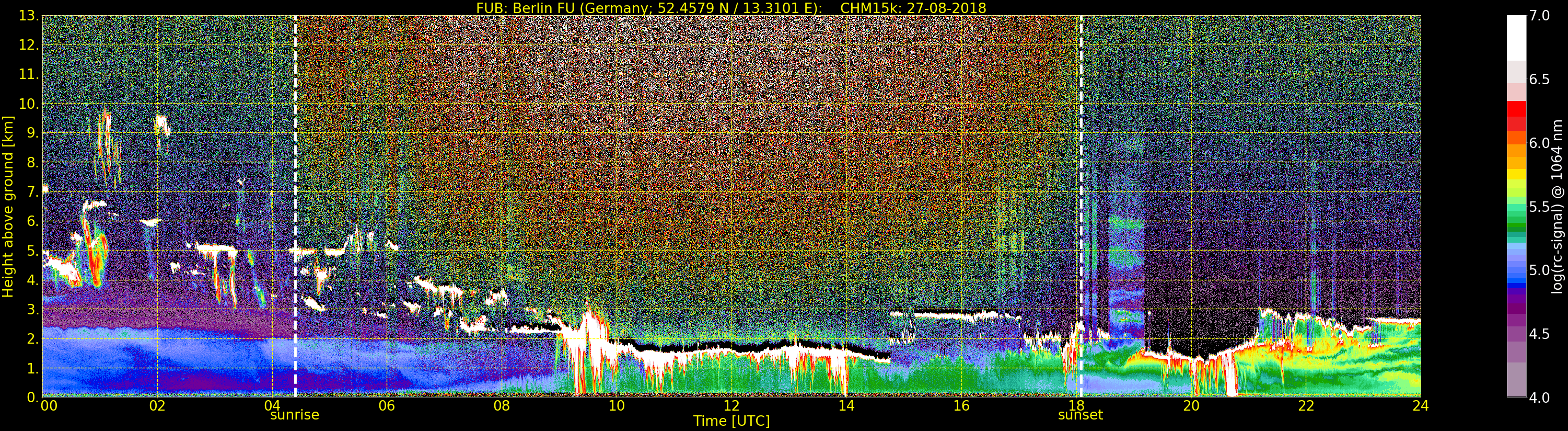Click the Time [UTC] axis label
The height and width of the screenshot is (431, 1568).
click(x=731, y=421)
